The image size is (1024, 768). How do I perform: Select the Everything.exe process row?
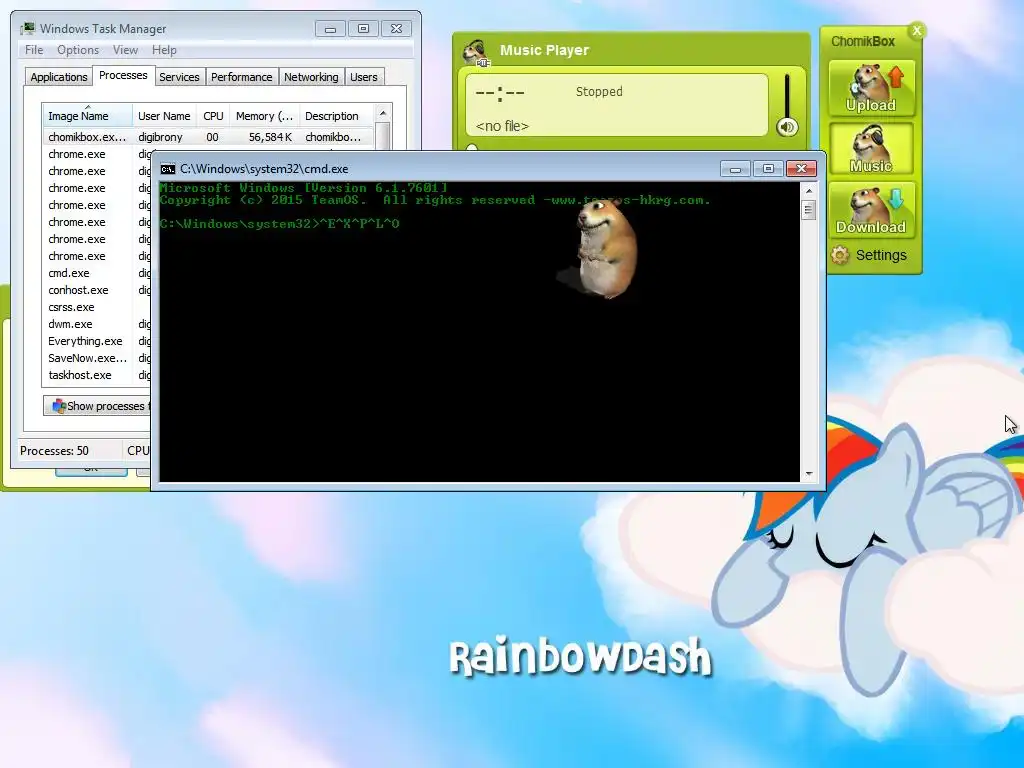[97, 341]
